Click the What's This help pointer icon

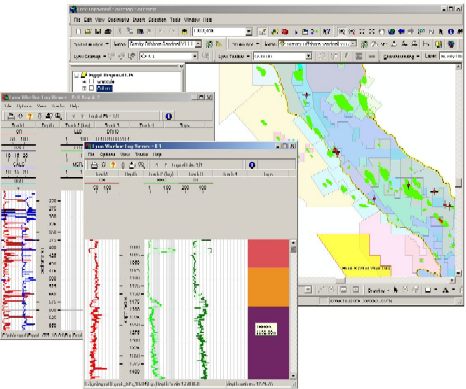(327, 32)
